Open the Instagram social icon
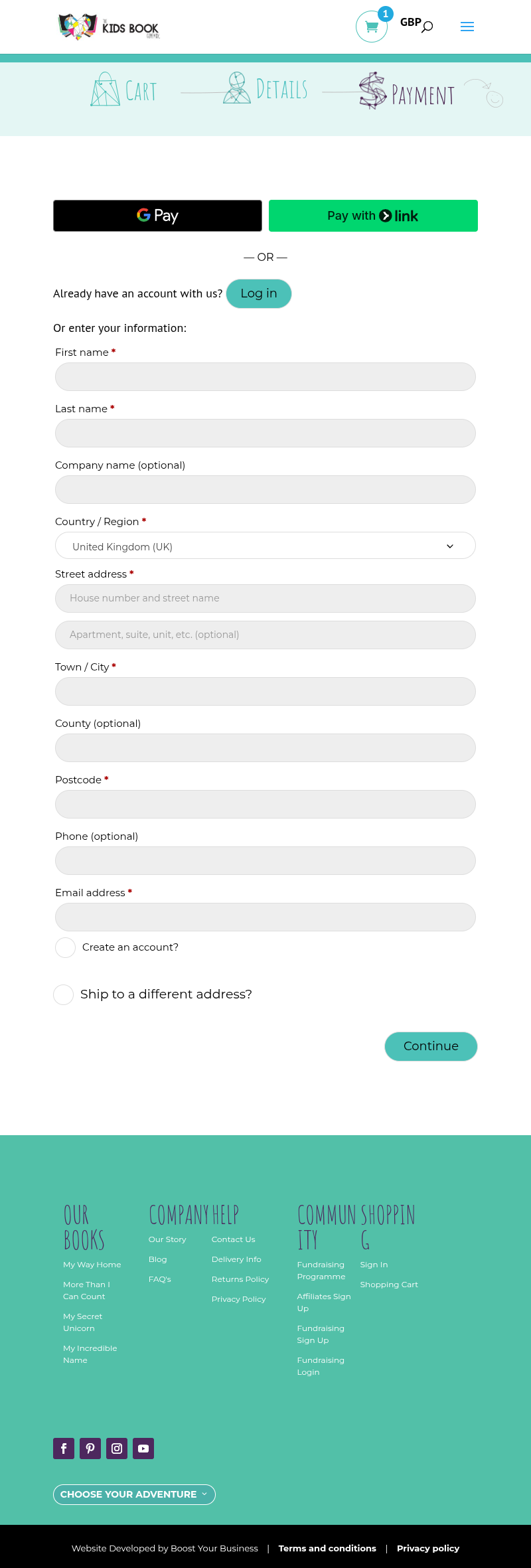Viewport: 531px width, 1568px height. coord(117,1448)
